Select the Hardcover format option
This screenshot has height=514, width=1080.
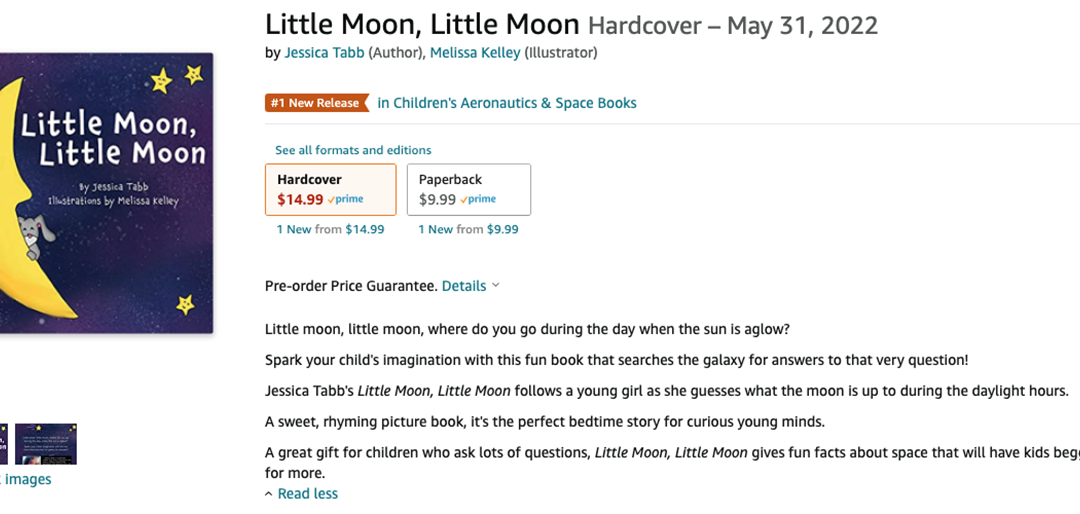click(331, 189)
